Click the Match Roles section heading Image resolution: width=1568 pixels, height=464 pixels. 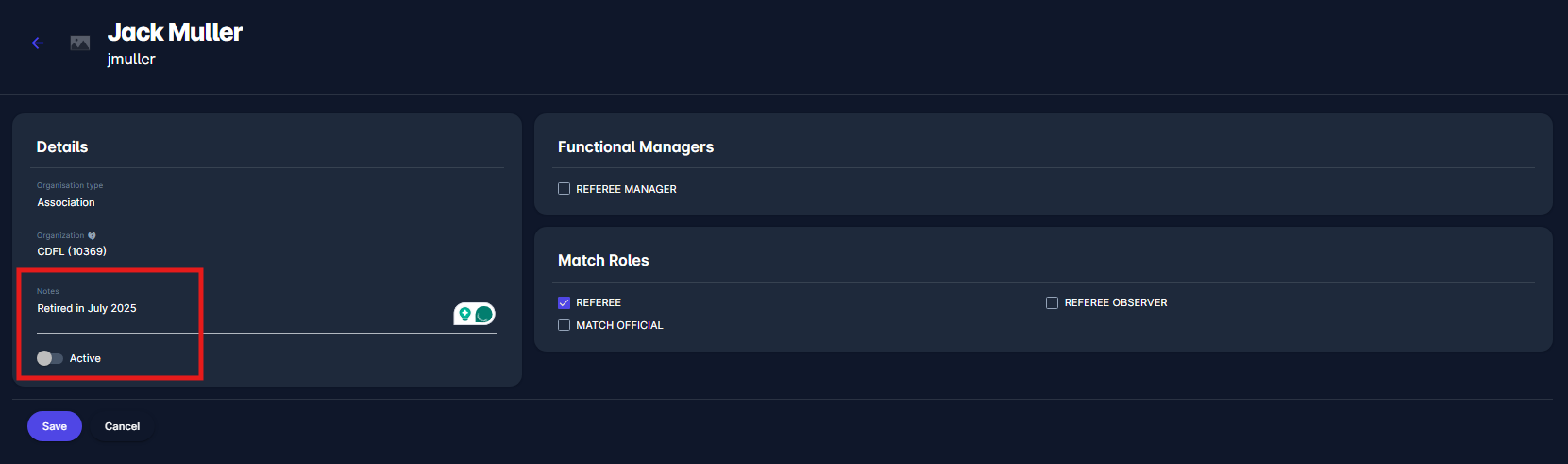[603, 260]
